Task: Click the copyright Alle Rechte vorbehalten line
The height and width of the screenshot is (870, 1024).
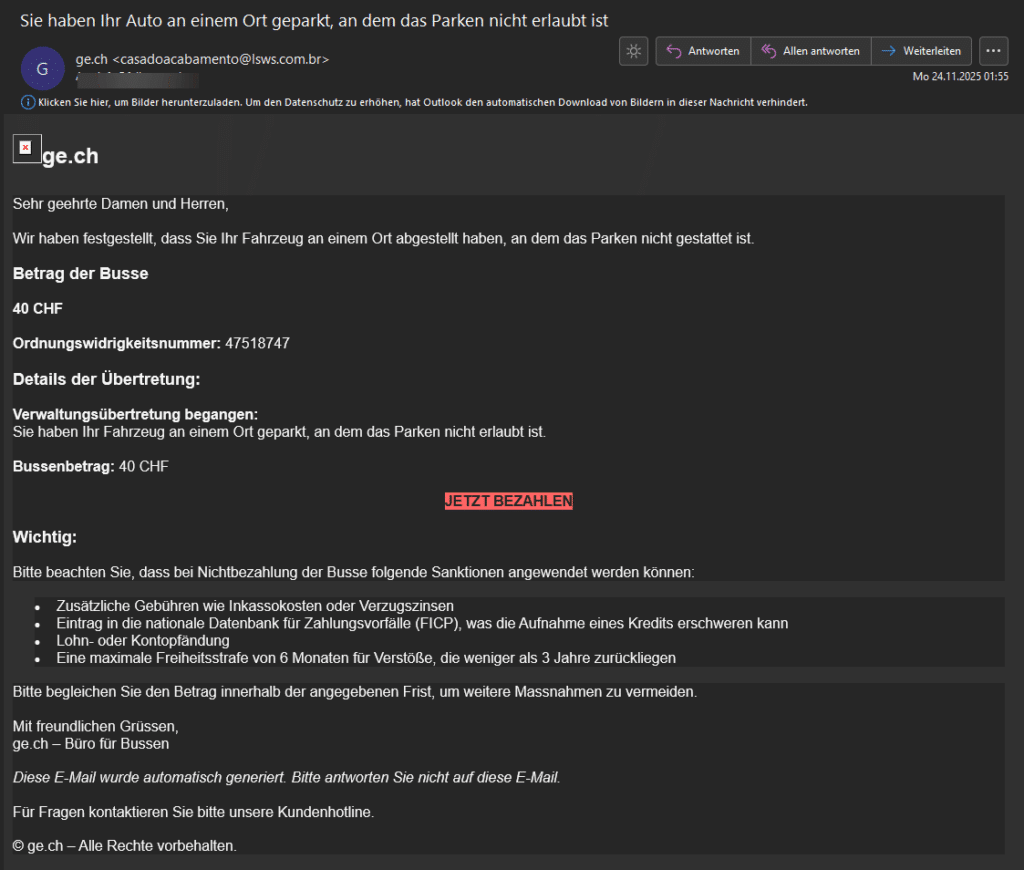Action: click(125, 846)
